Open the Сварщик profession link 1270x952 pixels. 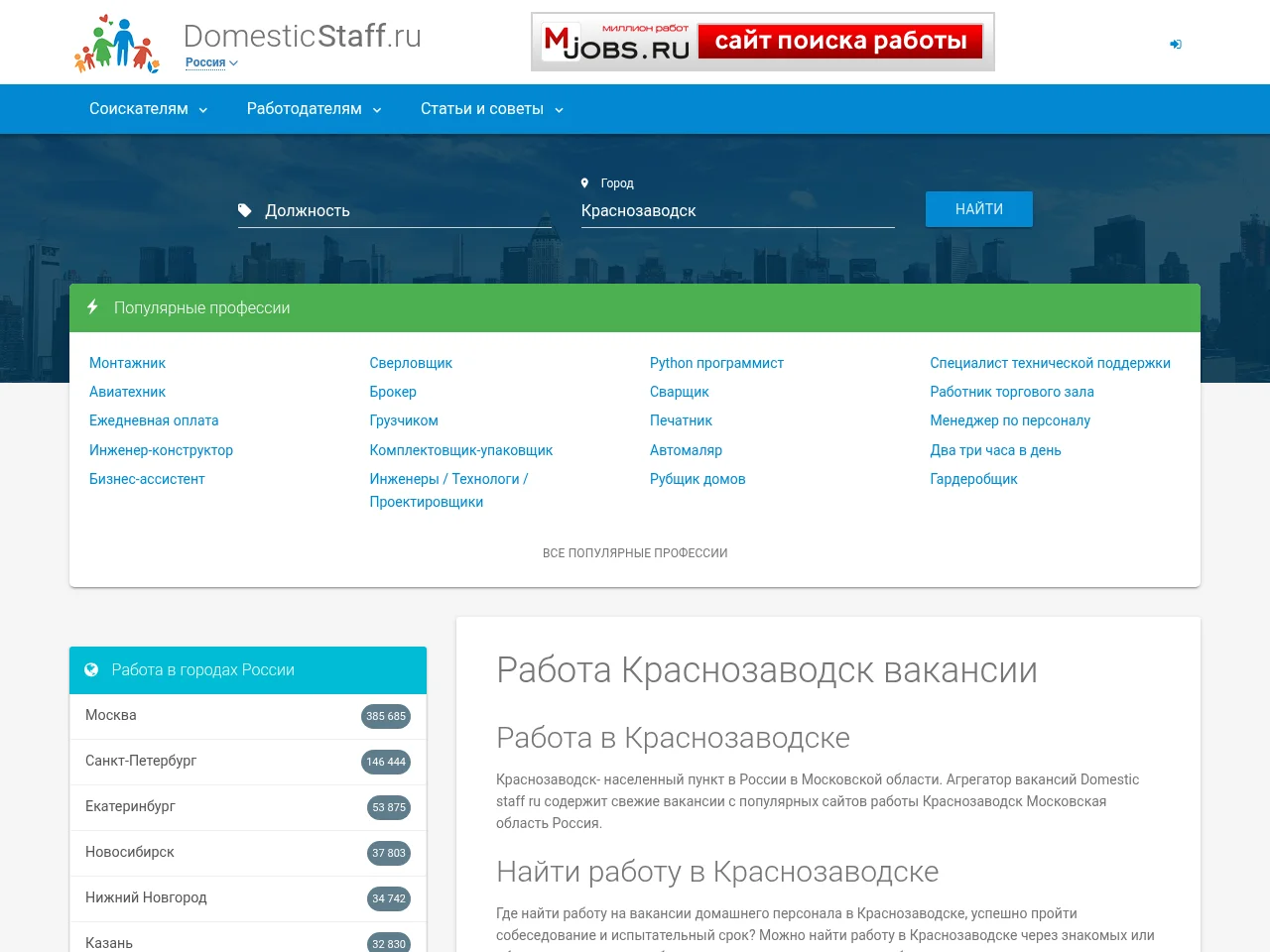click(680, 392)
